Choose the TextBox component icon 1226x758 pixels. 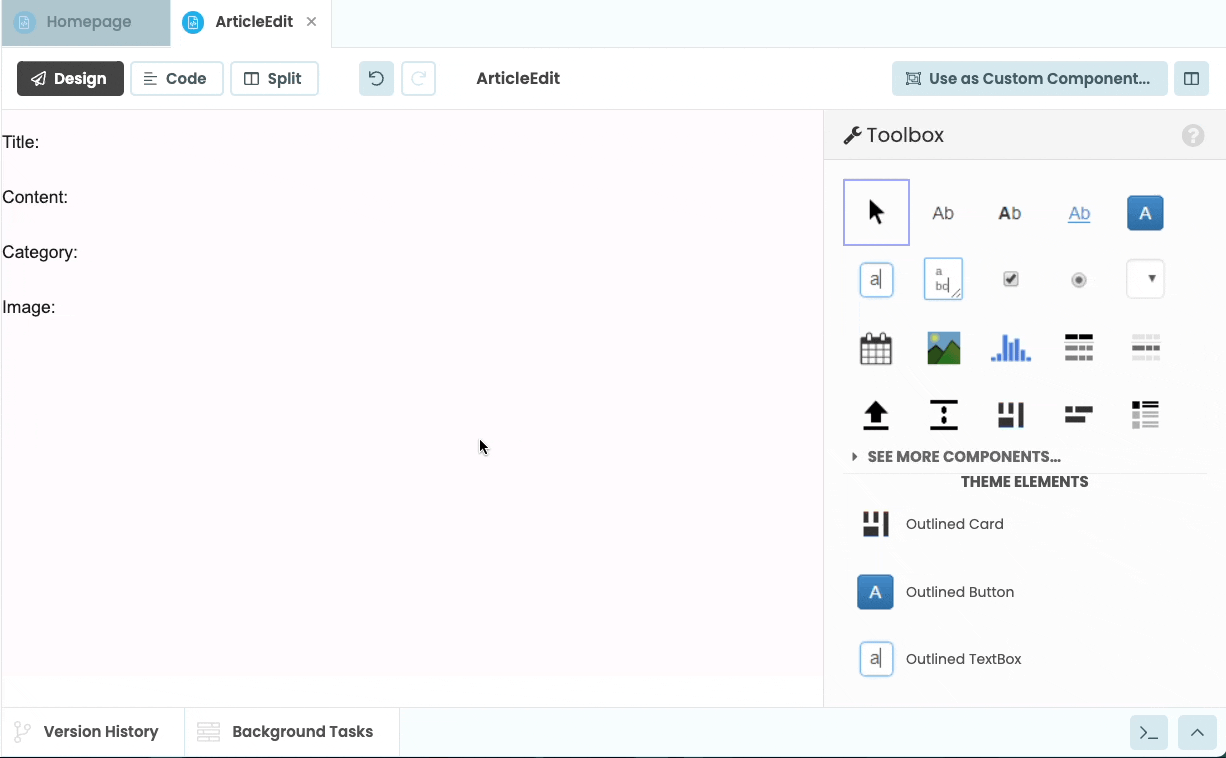click(876, 280)
